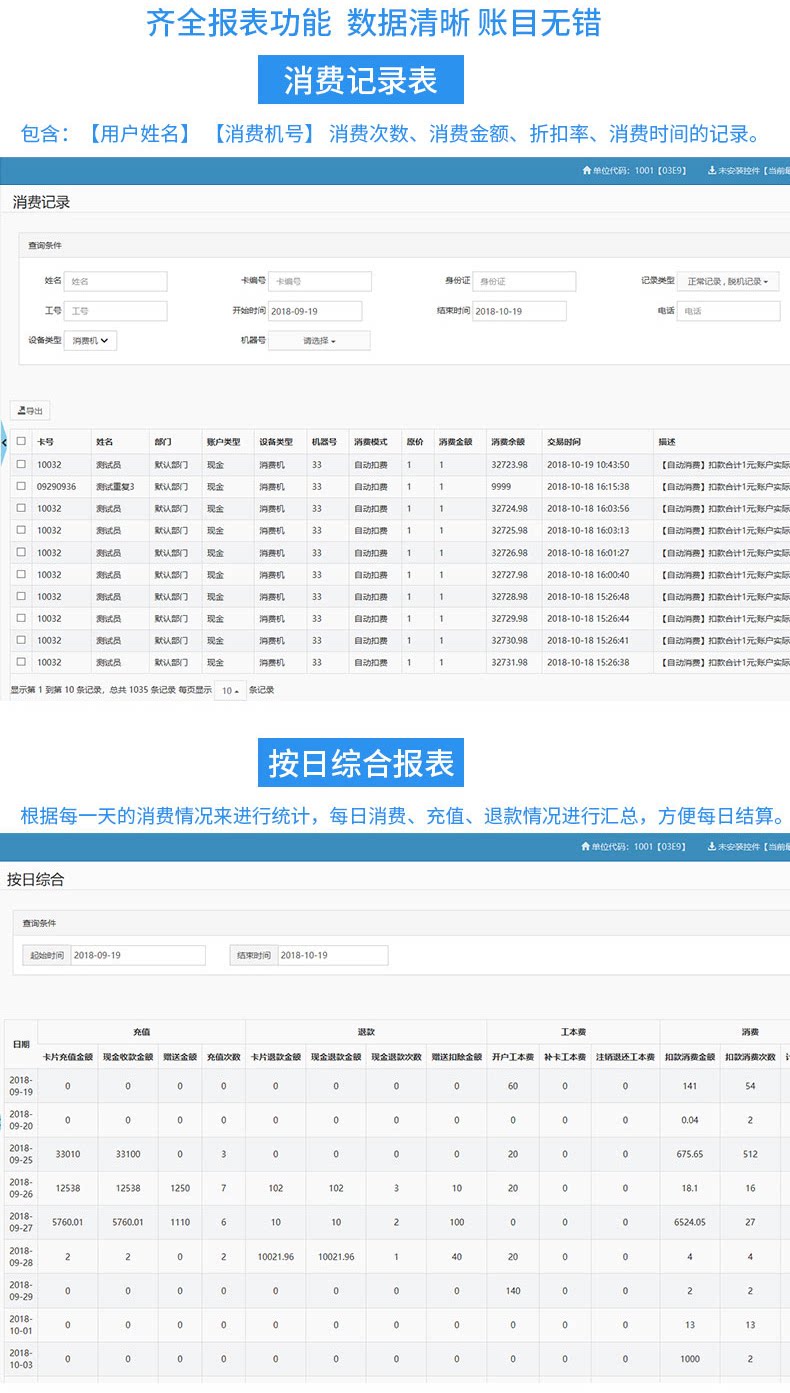
Task: Click the 2018-10-03 date row label
Action: point(20,1358)
